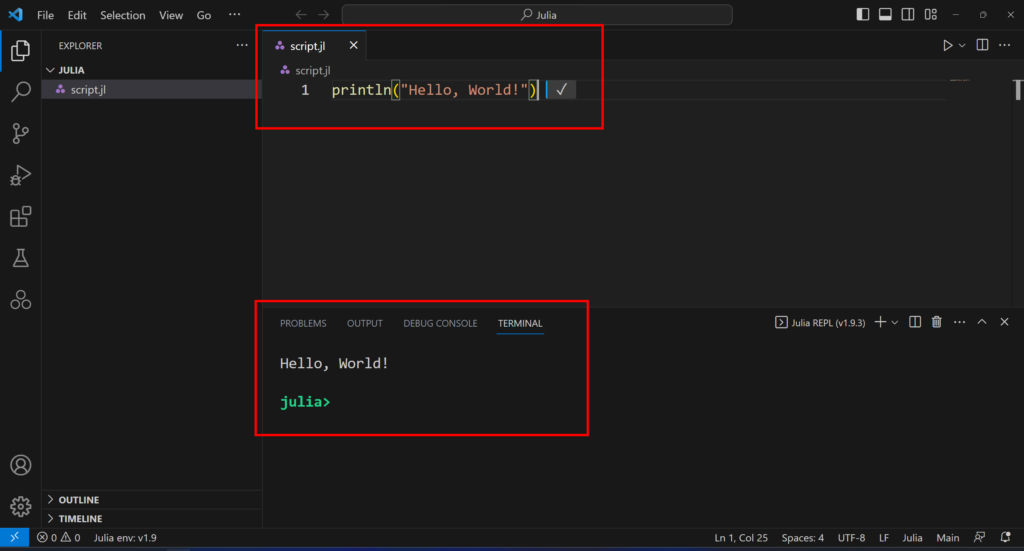This screenshot has height=551, width=1024.
Task: Open the Testing flask view
Action: click(20, 259)
